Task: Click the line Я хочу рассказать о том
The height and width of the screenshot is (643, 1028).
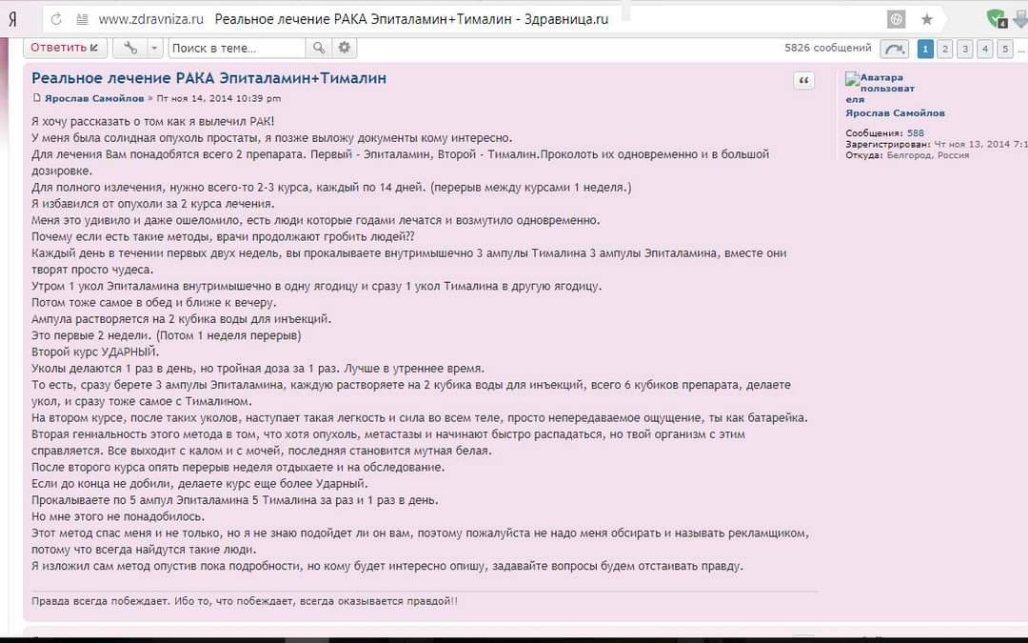Action: (x=153, y=121)
